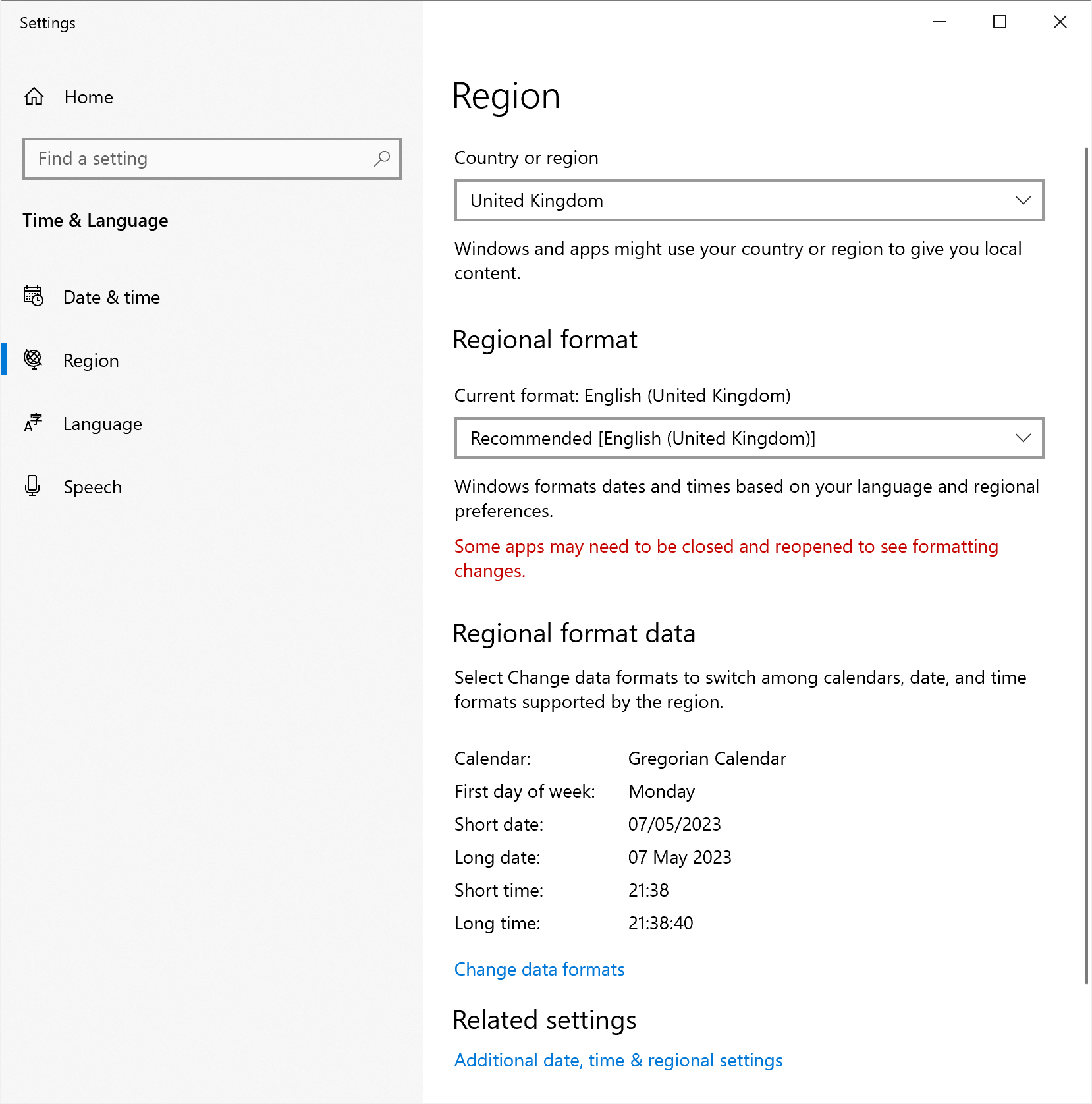This screenshot has width=1092, height=1104.
Task: Click the Long time value 21:38:40
Action: point(661,923)
